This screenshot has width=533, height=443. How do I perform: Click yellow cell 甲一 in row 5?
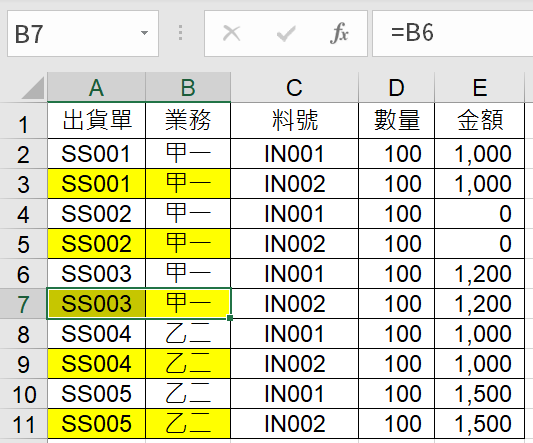(188, 243)
